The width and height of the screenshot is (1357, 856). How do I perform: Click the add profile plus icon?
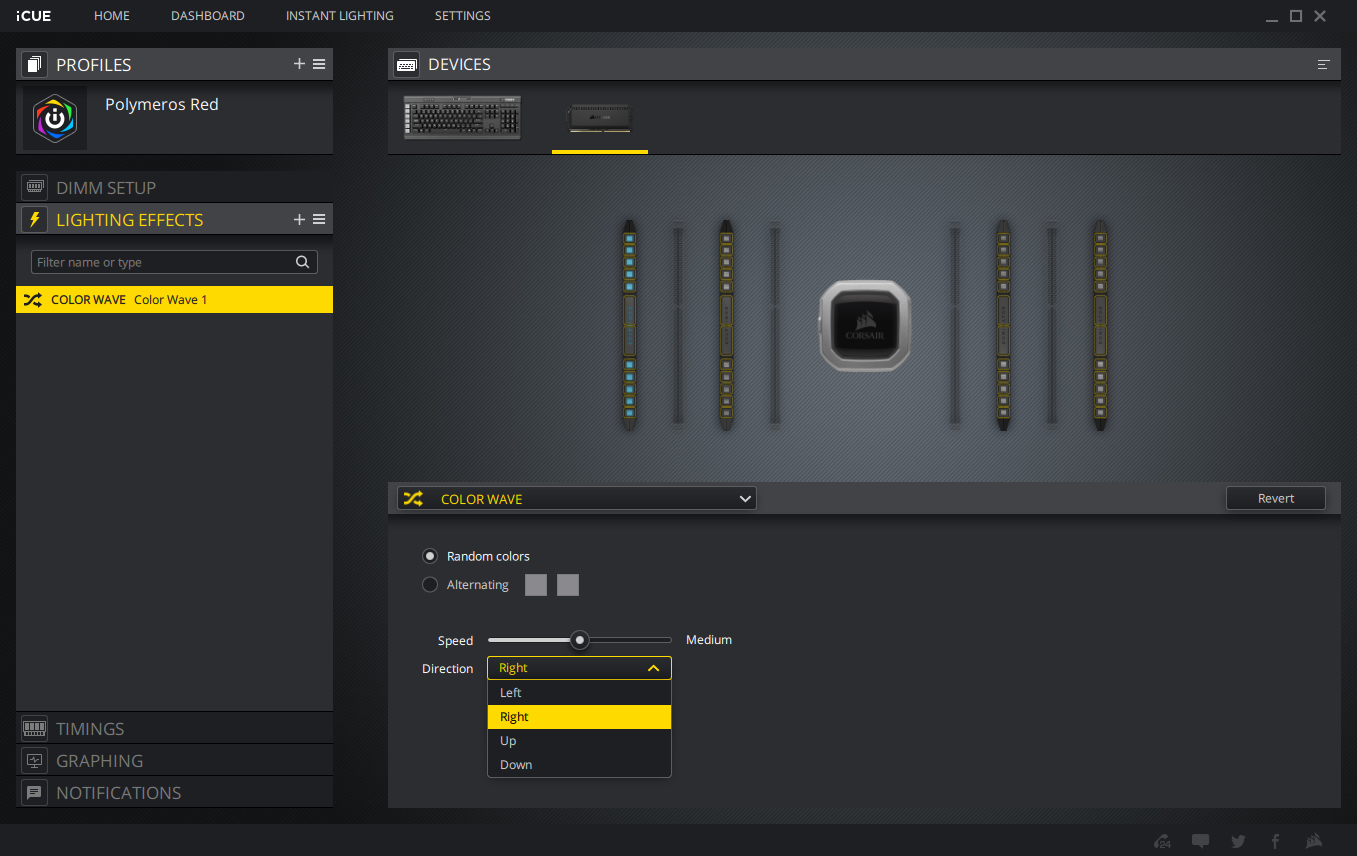tap(299, 64)
